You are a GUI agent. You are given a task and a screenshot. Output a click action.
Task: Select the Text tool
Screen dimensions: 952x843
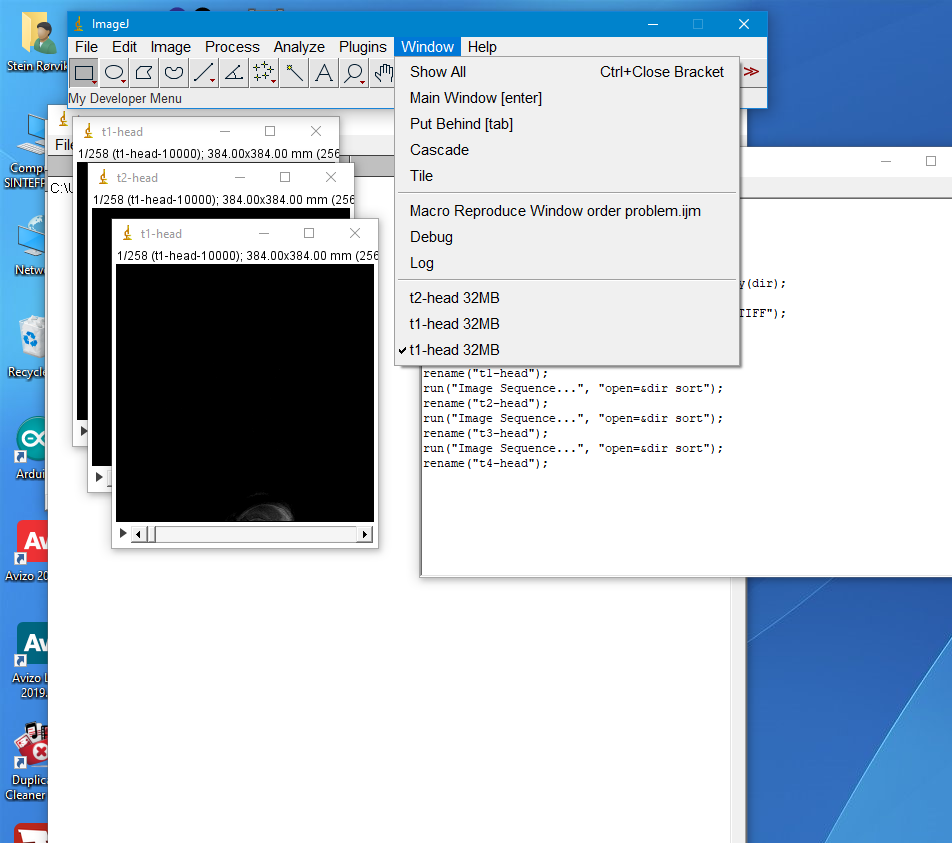click(324, 73)
